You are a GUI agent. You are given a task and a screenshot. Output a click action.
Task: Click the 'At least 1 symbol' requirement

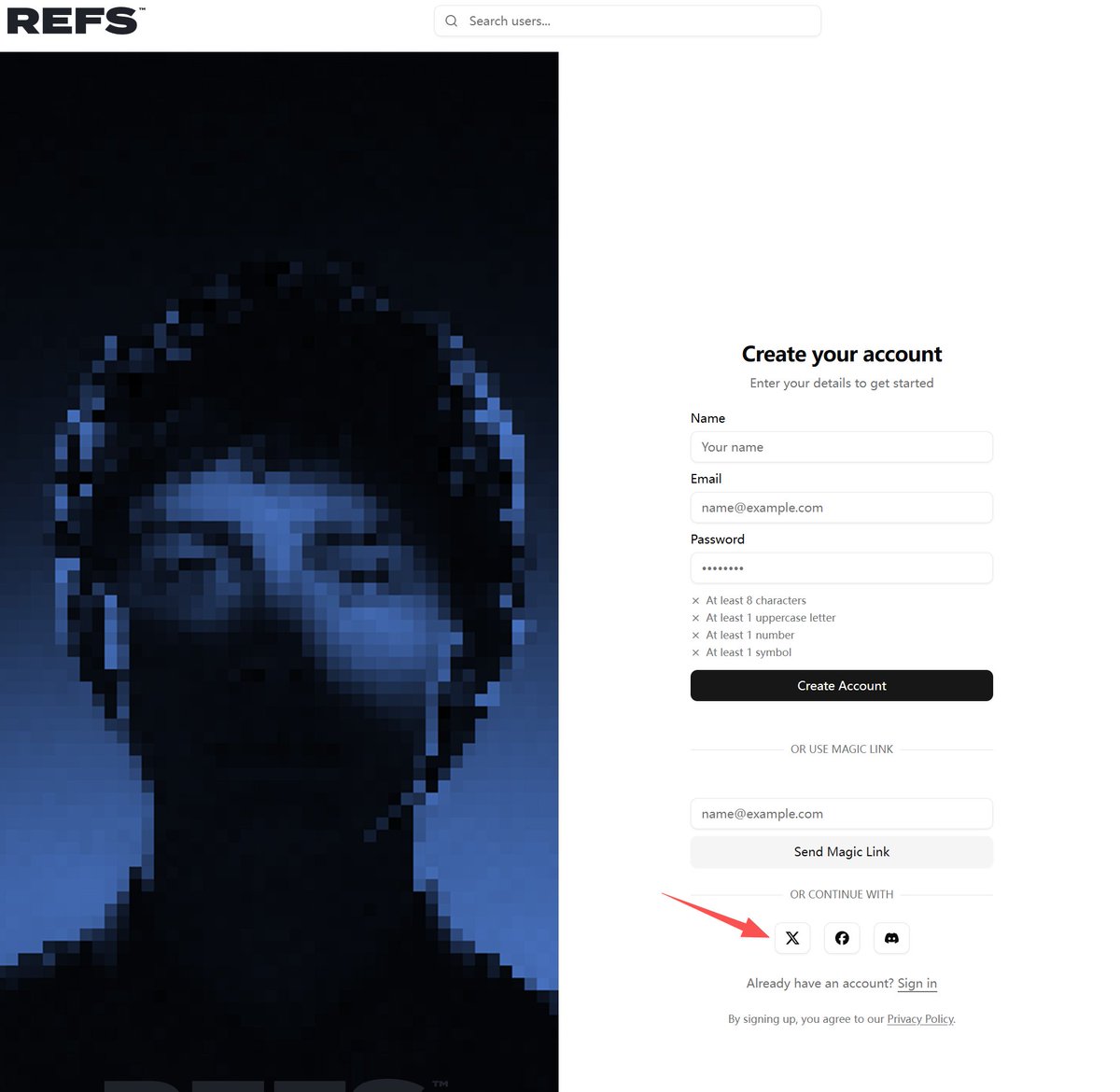741,652
